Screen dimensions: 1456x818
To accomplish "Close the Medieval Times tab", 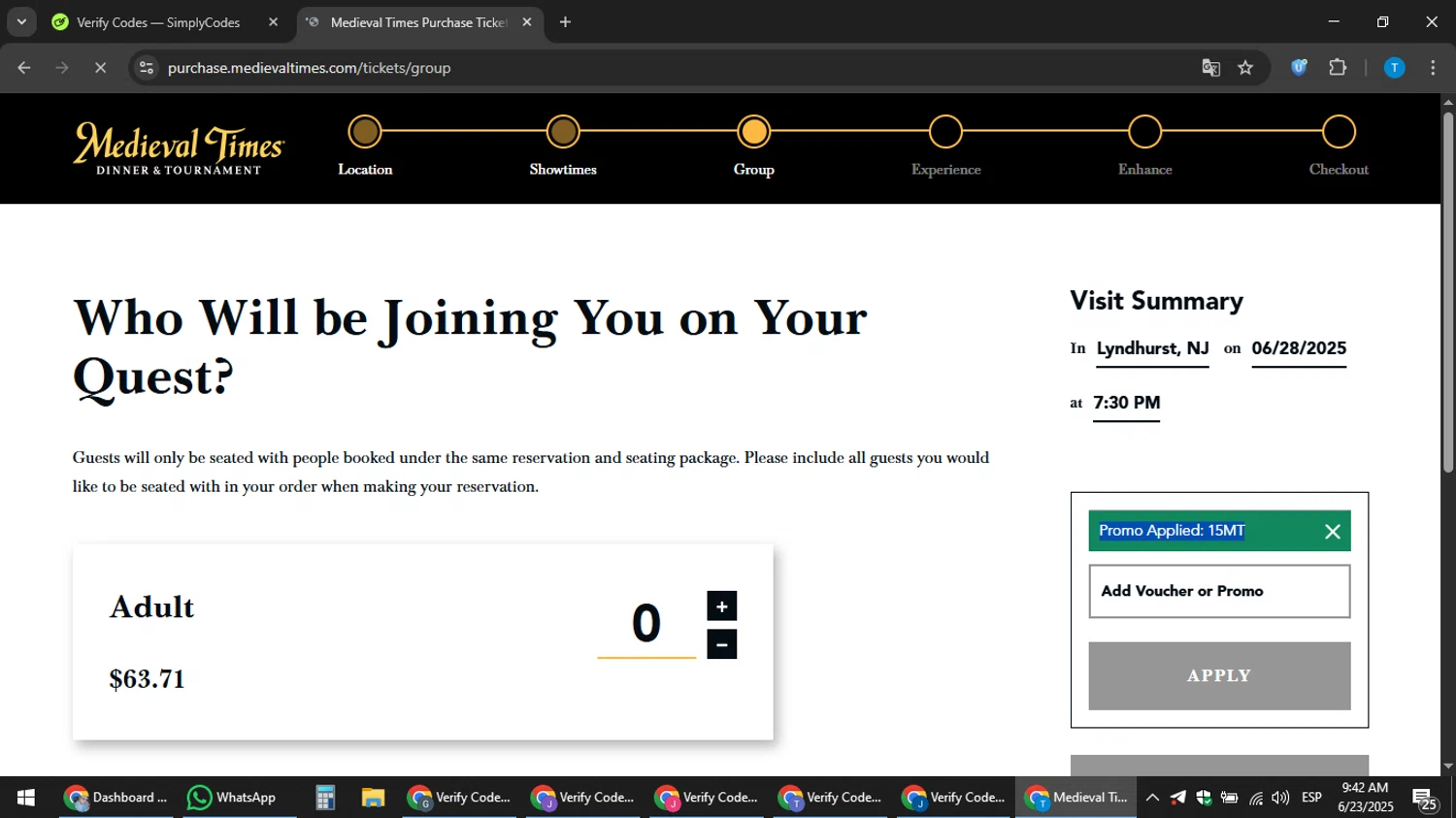I will click(527, 22).
